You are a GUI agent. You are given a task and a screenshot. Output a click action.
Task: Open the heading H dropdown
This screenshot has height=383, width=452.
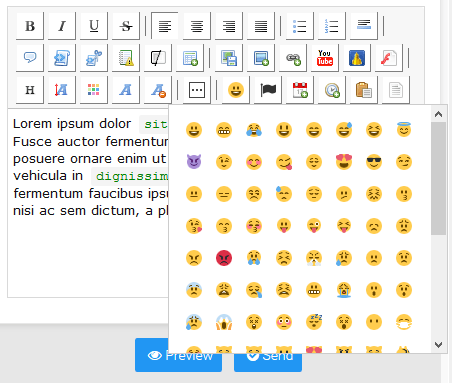pyautogui.click(x=30, y=90)
